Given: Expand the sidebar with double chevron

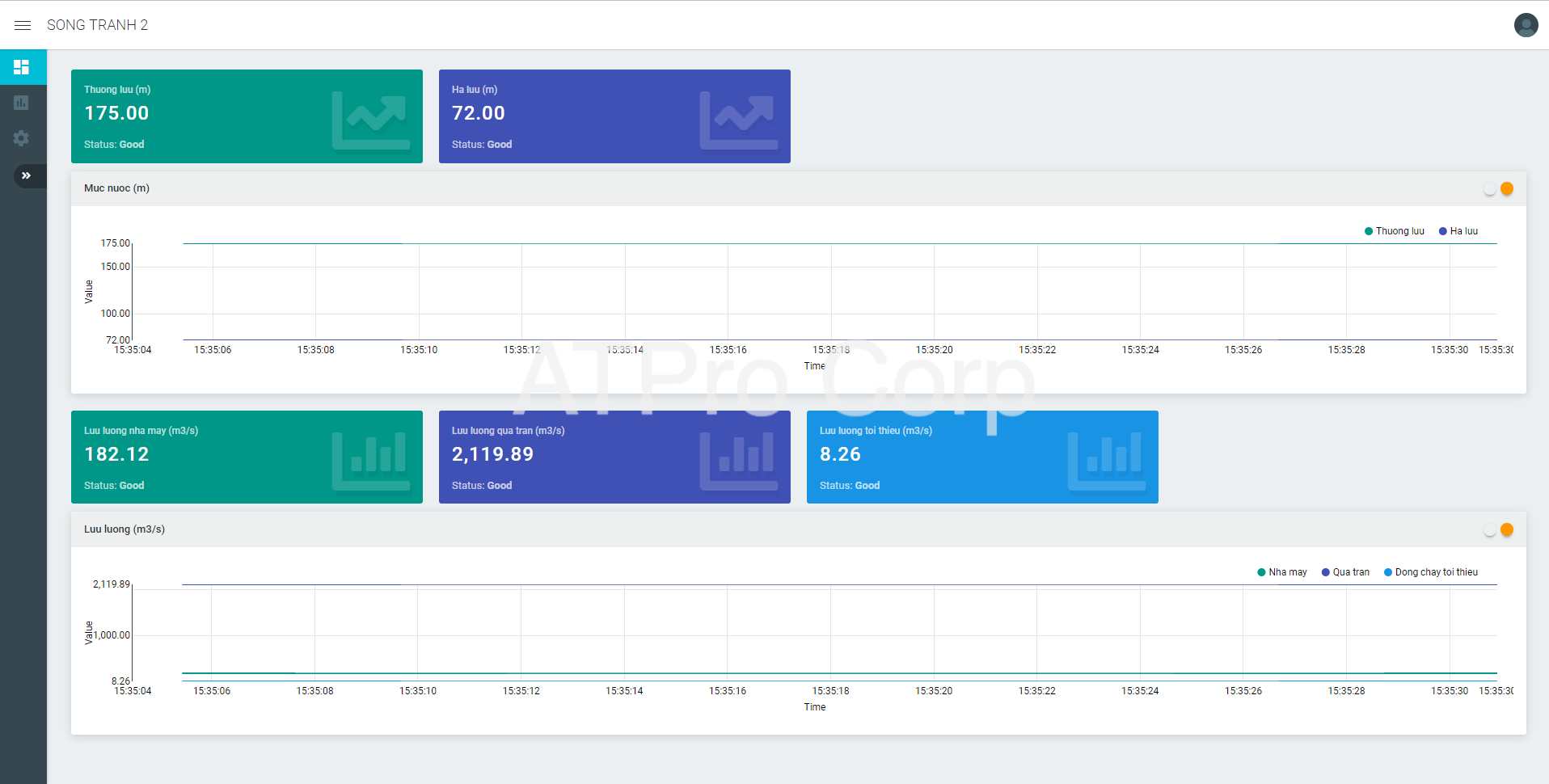Looking at the screenshot, I should click(x=27, y=175).
